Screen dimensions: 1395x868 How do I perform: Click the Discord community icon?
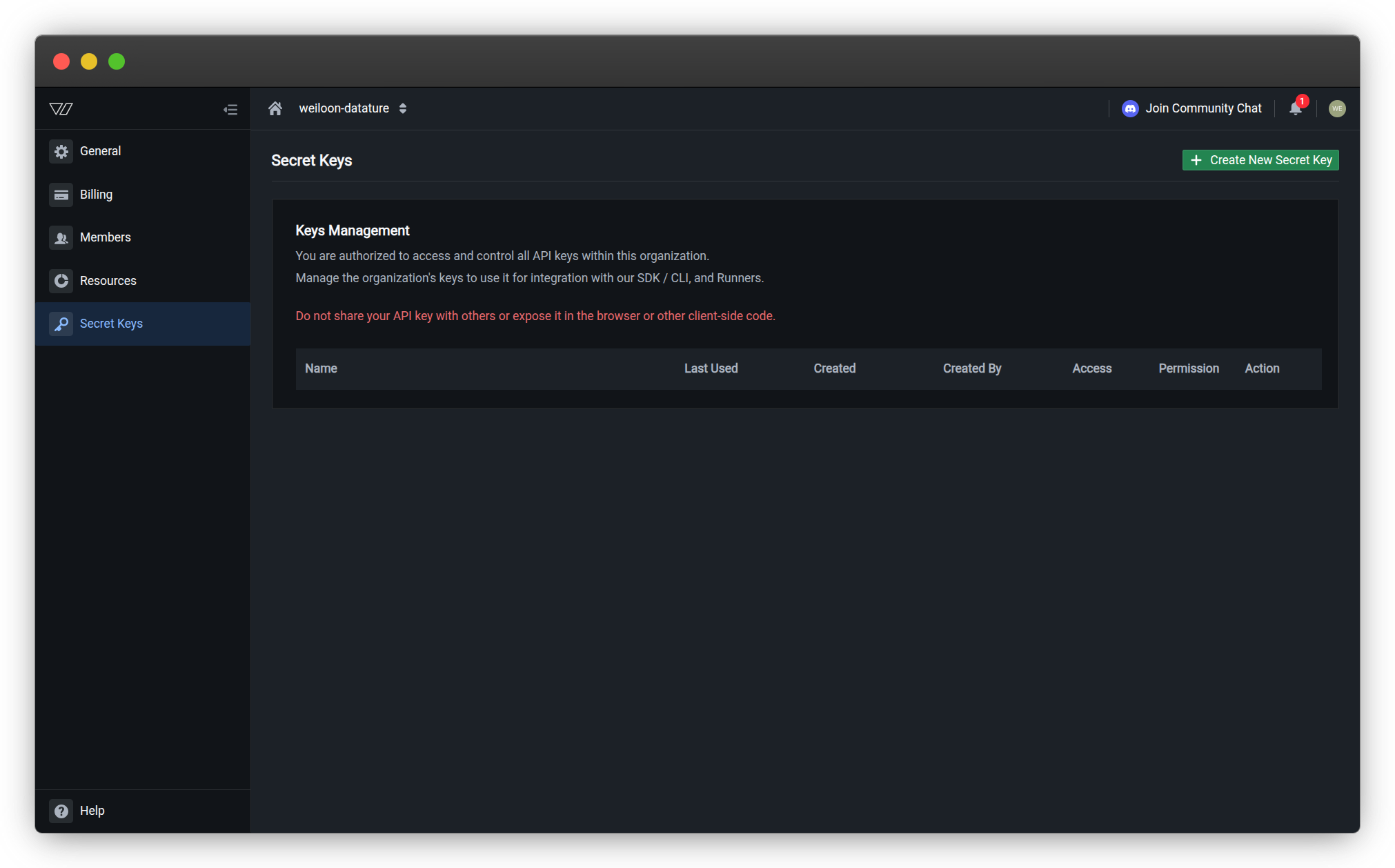click(1129, 108)
